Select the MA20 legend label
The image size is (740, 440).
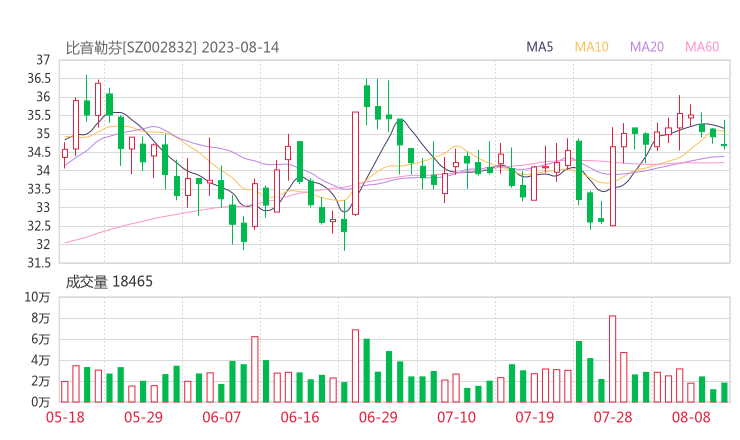point(647,47)
